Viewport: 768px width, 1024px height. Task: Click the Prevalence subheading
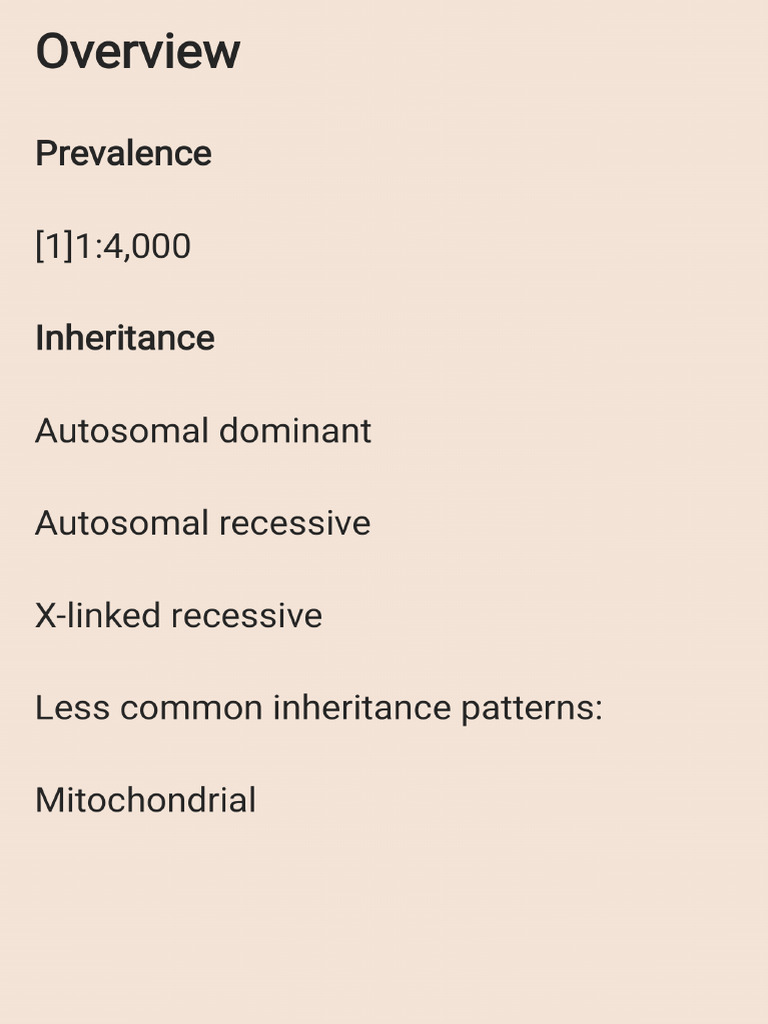[x=123, y=154]
